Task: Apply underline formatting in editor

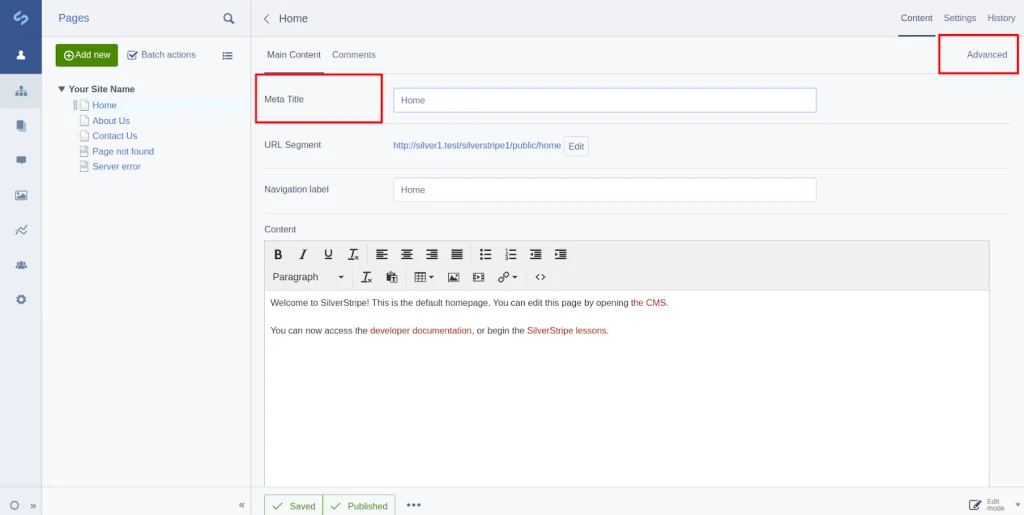Action: coord(328,254)
